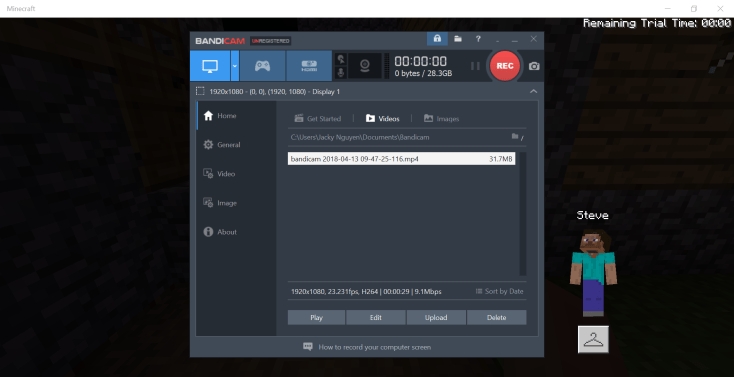
Task: Click the Edit button
Action: (376, 318)
